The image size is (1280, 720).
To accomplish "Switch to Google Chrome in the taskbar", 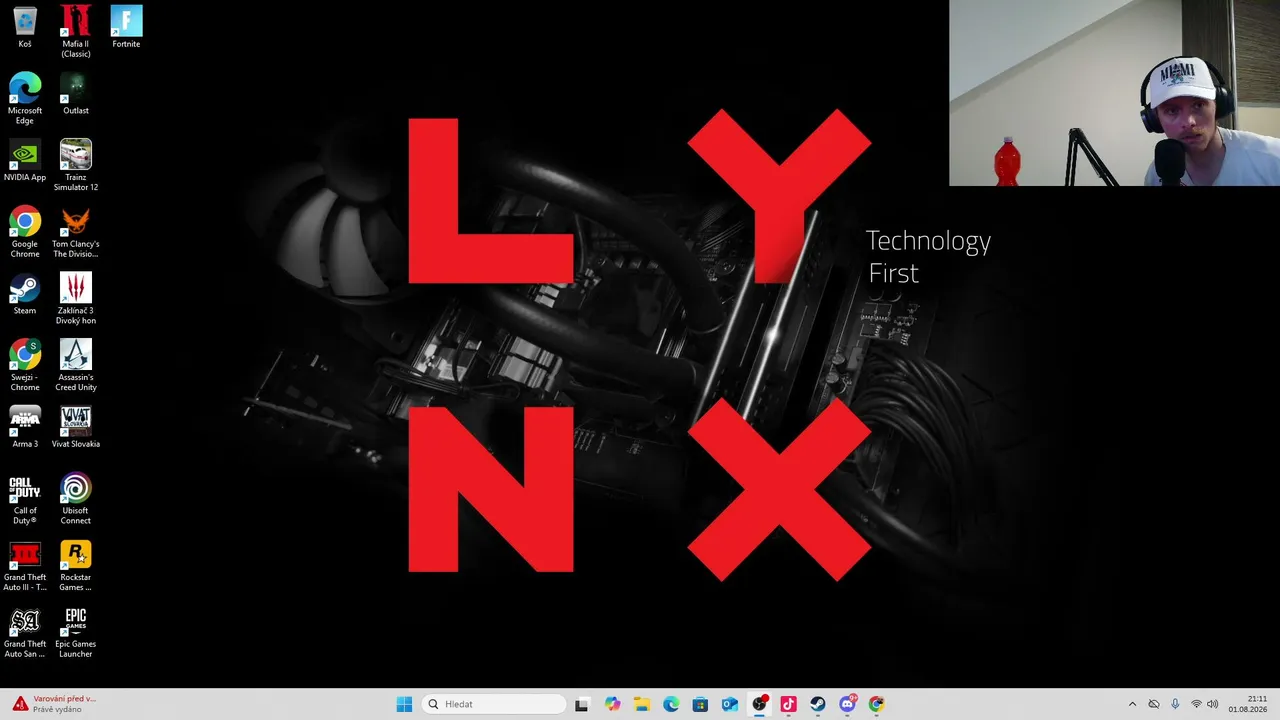I will pyautogui.click(x=877, y=704).
